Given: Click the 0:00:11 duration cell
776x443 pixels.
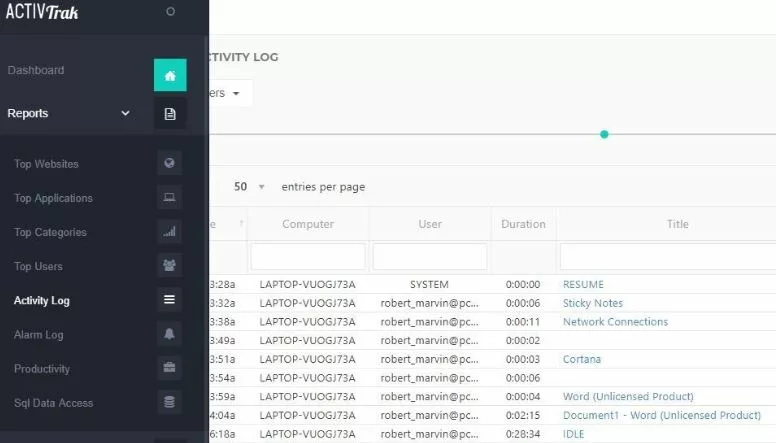Looking at the screenshot, I should (x=523, y=322).
